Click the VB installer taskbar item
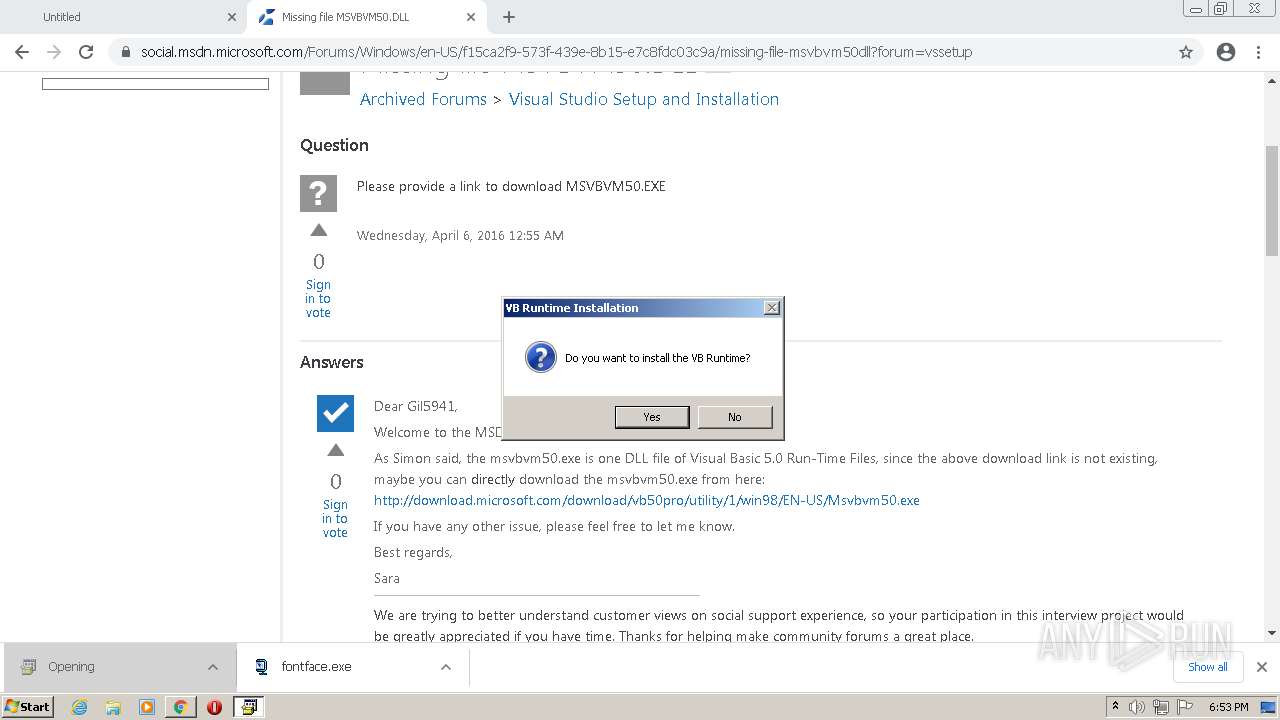This screenshot has height=720, width=1280. (x=248, y=707)
